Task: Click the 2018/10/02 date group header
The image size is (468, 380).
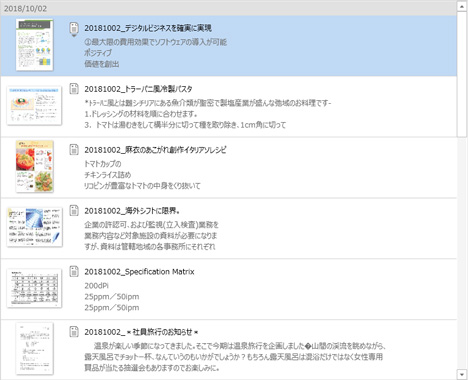Action: tap(229, 8)
